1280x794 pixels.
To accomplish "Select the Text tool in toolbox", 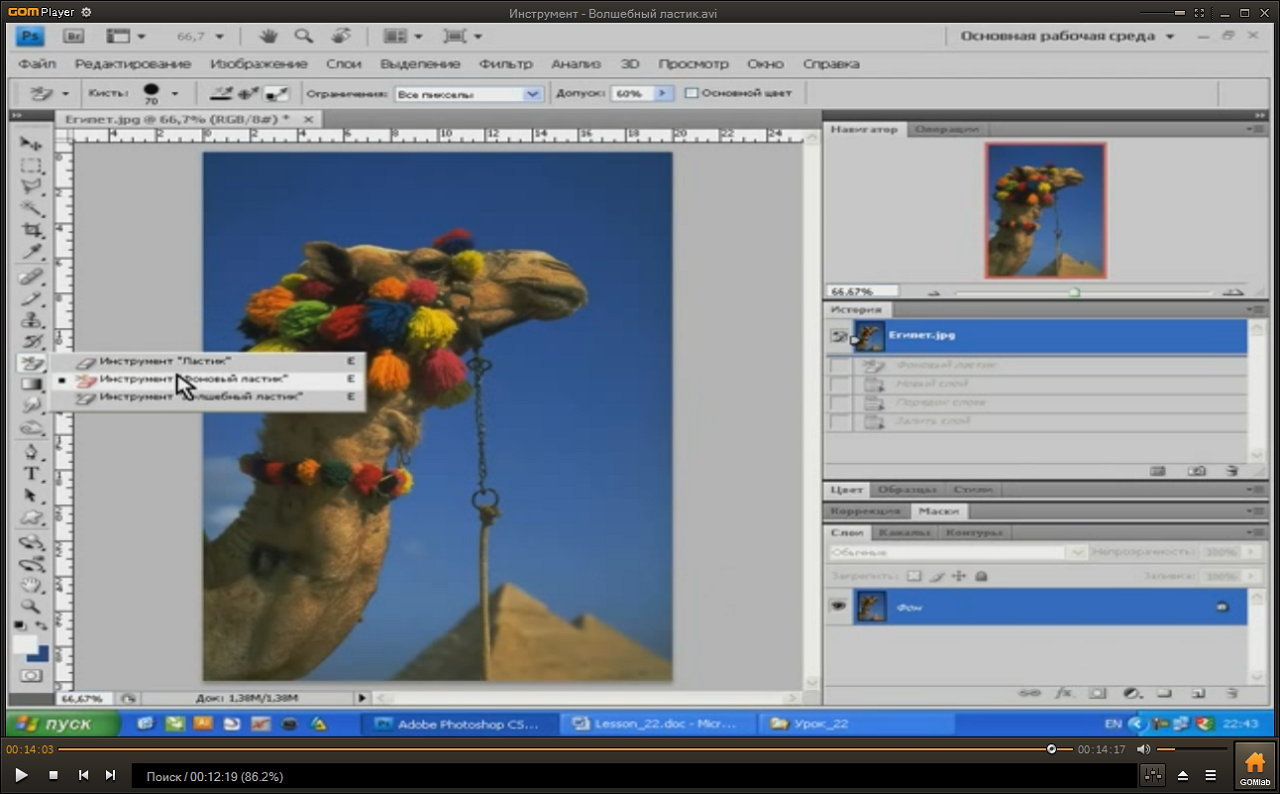I will tap(31, 474).
